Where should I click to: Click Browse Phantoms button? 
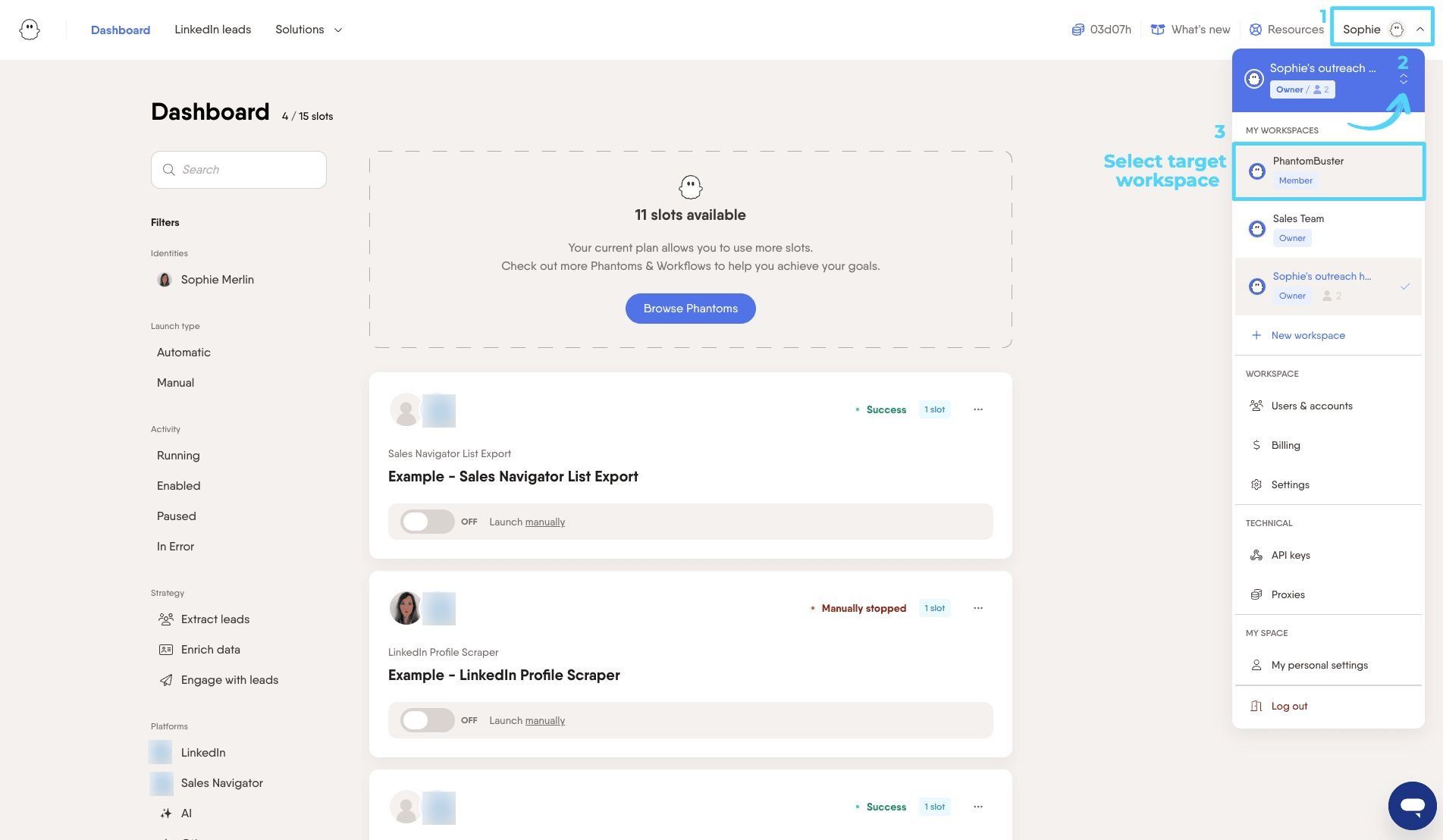[690, 309]
